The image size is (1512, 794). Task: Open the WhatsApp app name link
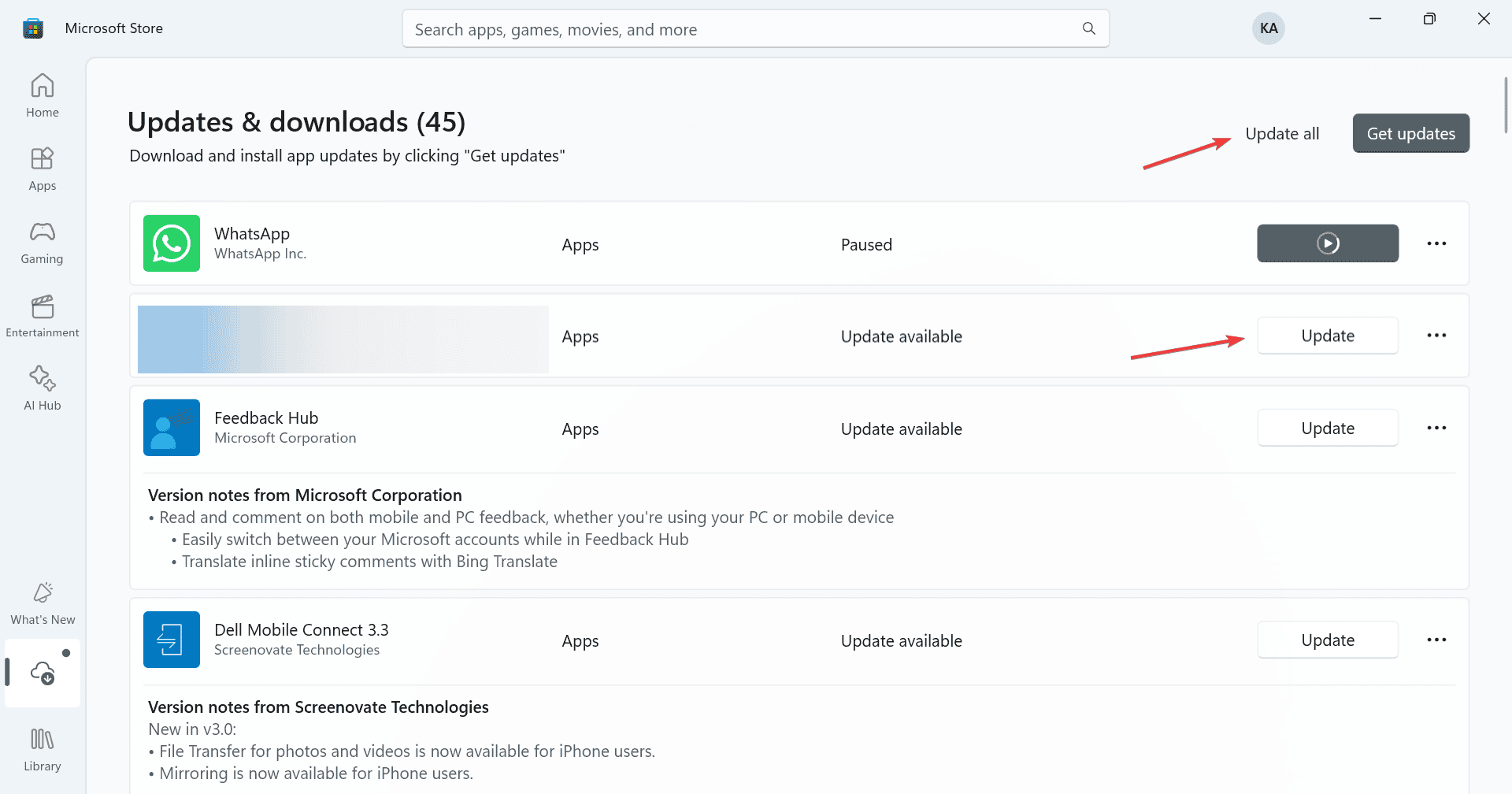click(x=252, y=234)
